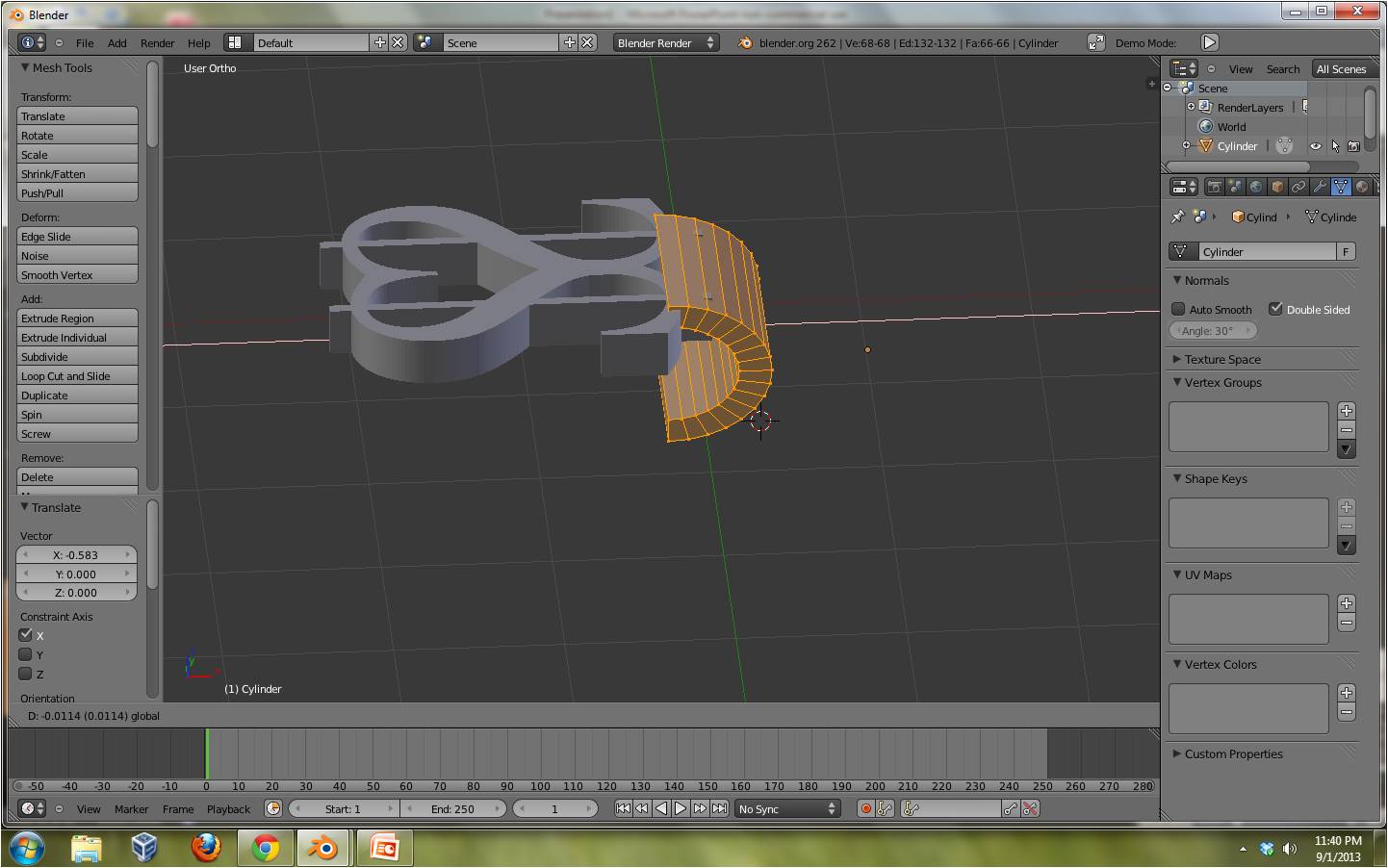Click the delete keyframes icon in timeline
This screenshot has width=1388, height=868.
(1031, 808)
